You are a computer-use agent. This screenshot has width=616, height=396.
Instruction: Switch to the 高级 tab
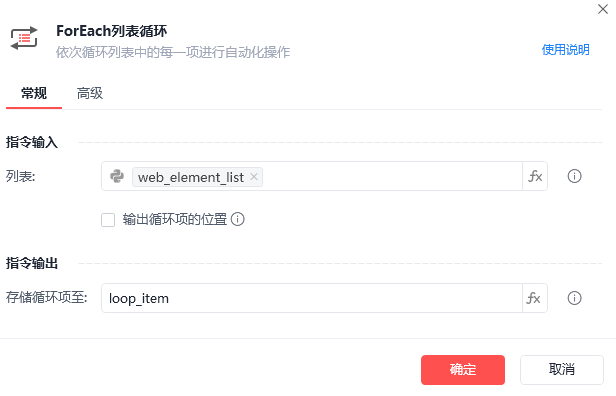pos(90,94)
